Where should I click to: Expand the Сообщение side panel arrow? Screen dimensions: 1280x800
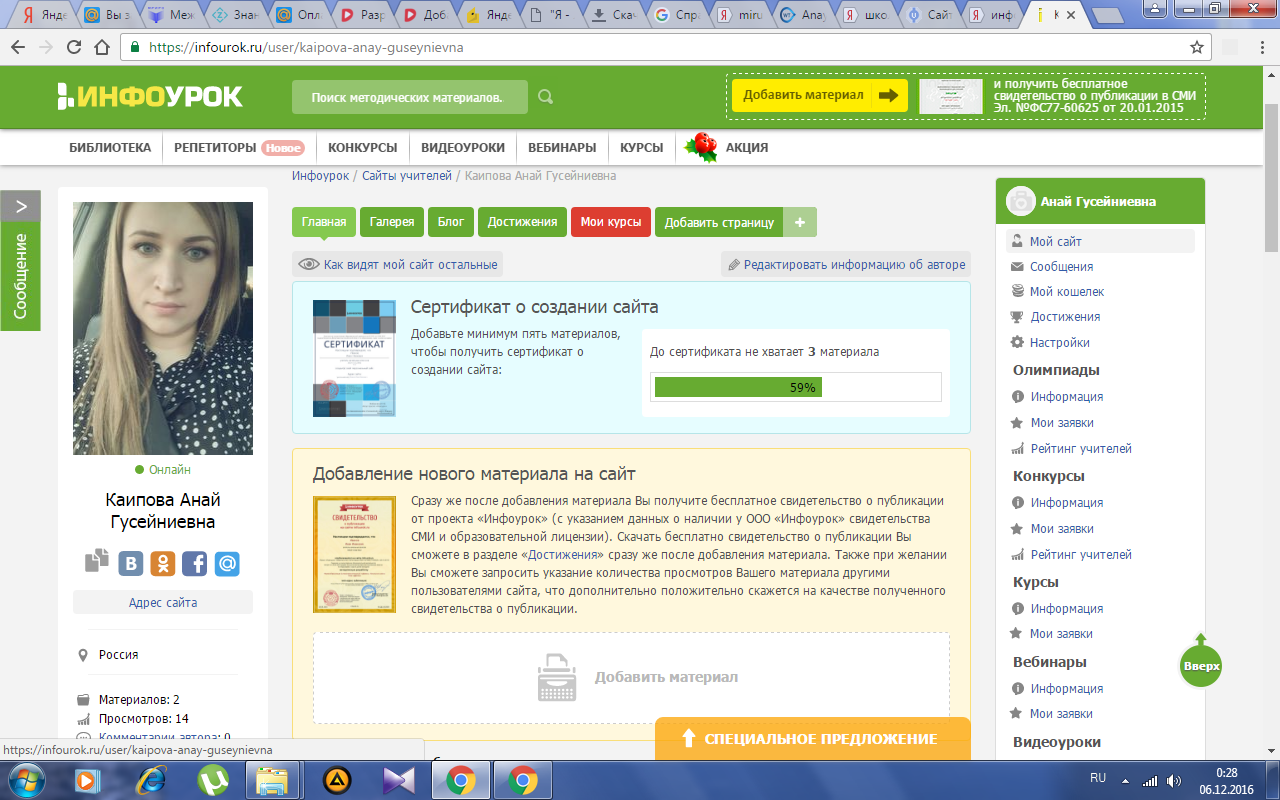[20, 206]
